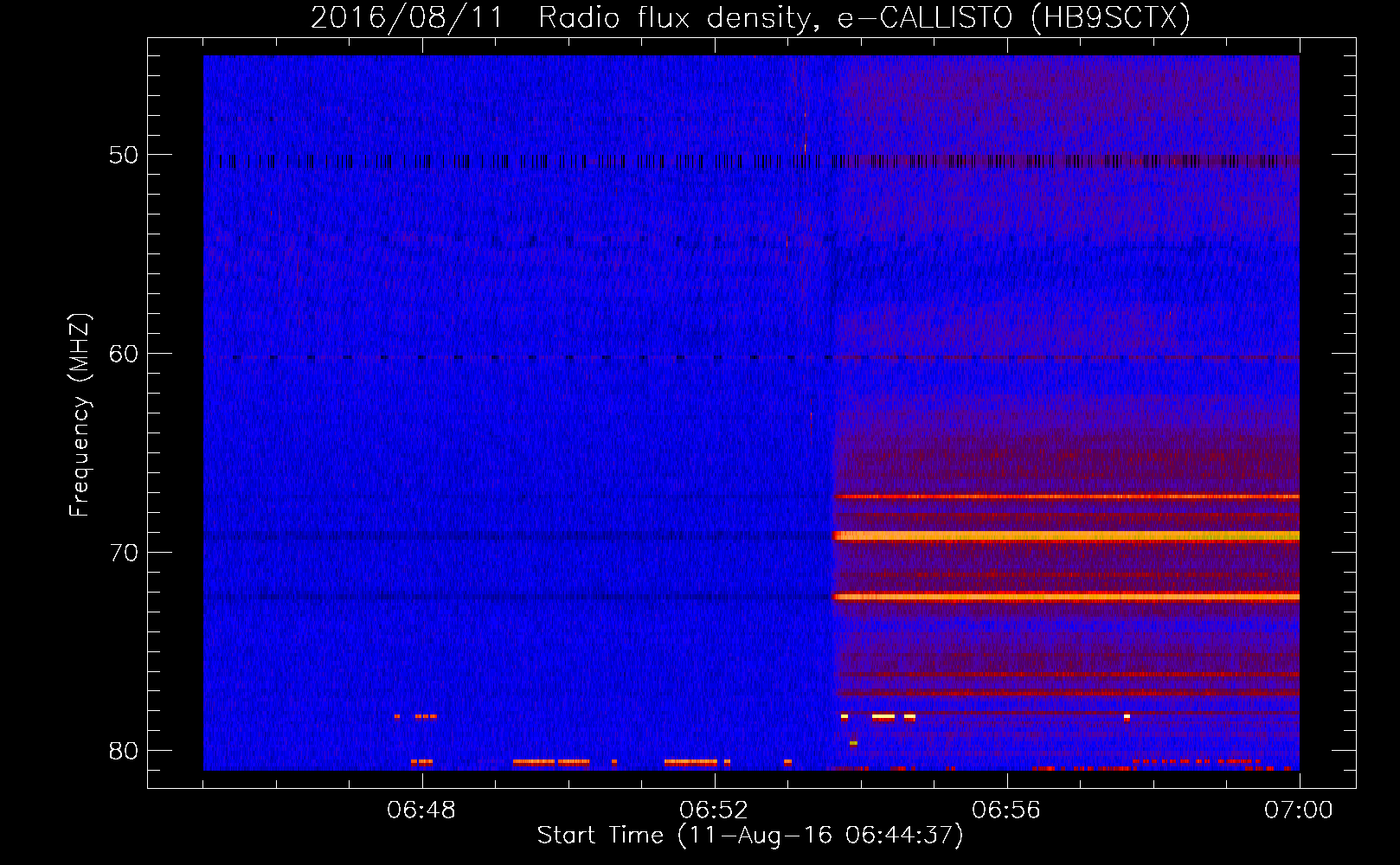Click the frequency tick label '80'

pos(124,751)
